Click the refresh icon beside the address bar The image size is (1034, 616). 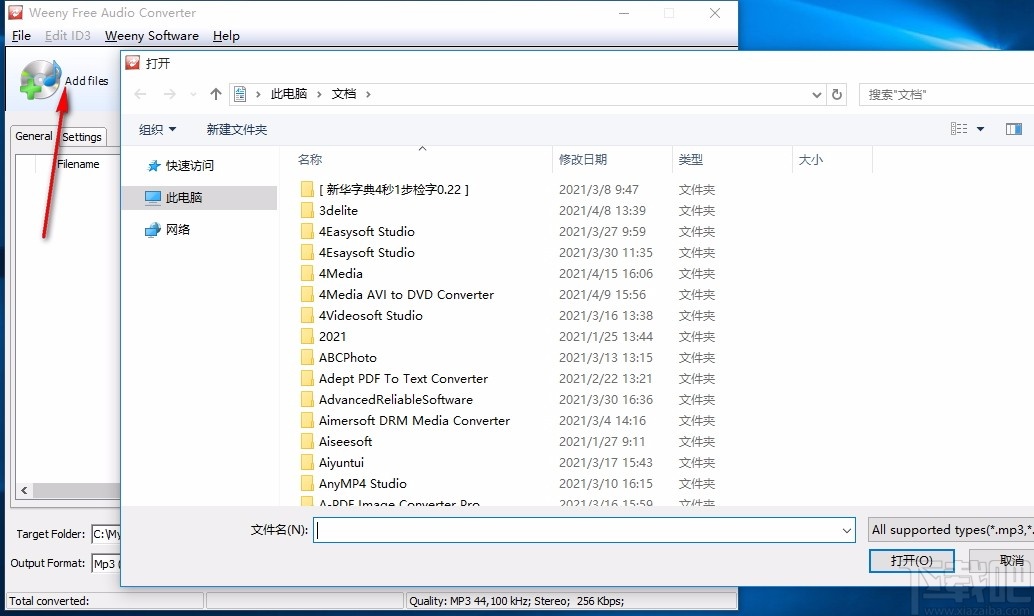[x=838, y=94]
